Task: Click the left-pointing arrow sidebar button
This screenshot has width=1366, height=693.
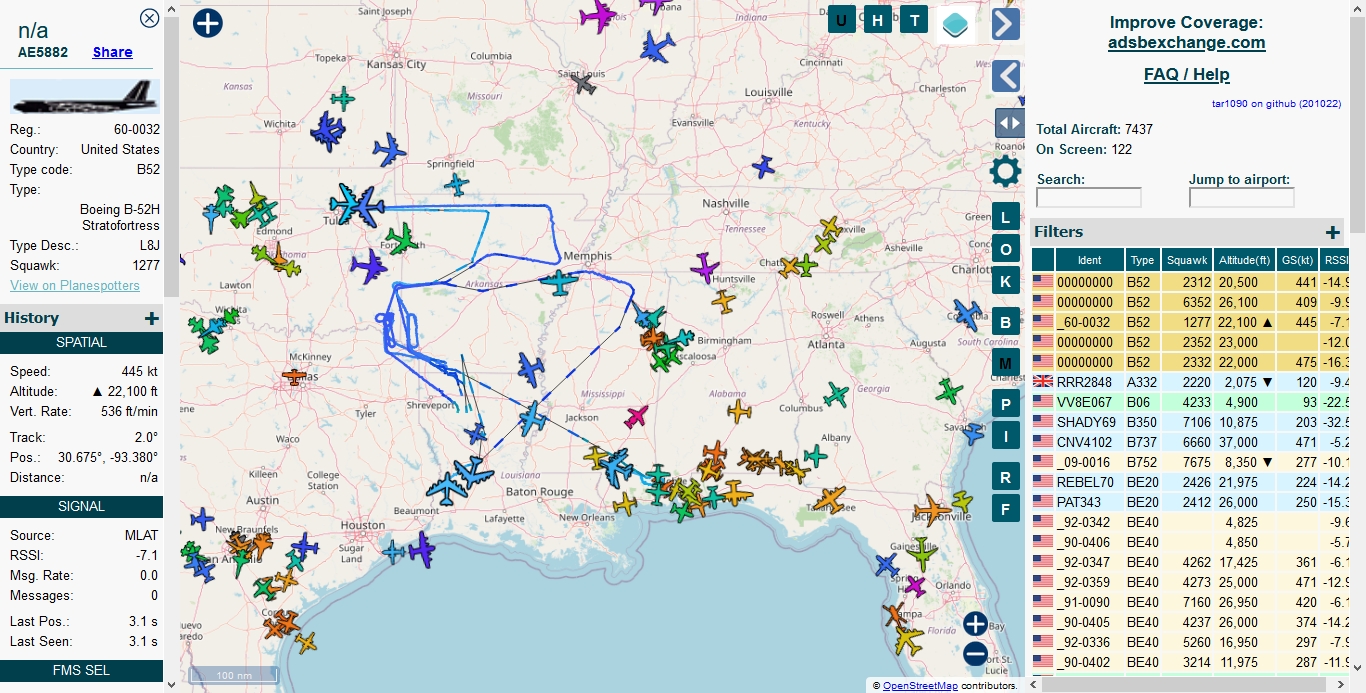Action: click(1006, 76)
